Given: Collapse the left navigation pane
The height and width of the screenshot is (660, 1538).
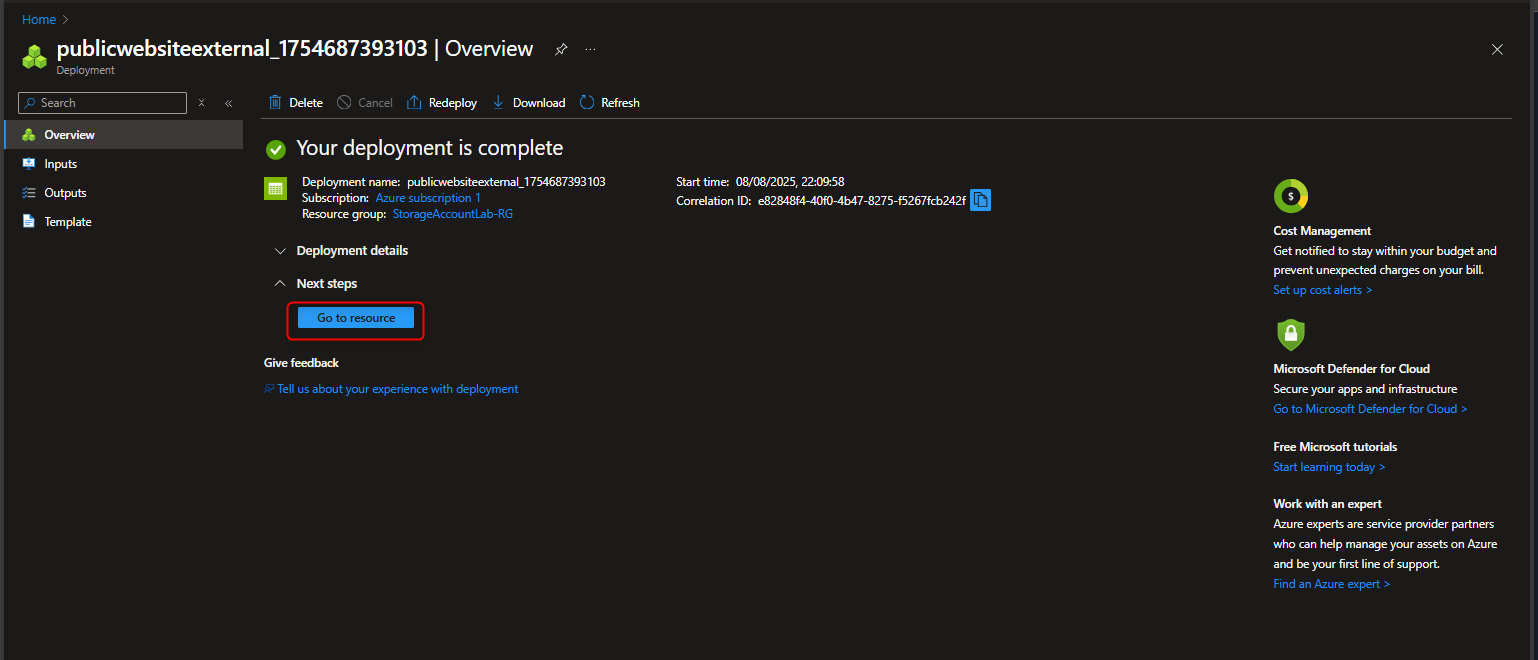Looking at the screenshot, I should pyautogui.click(x=228, y=102).
